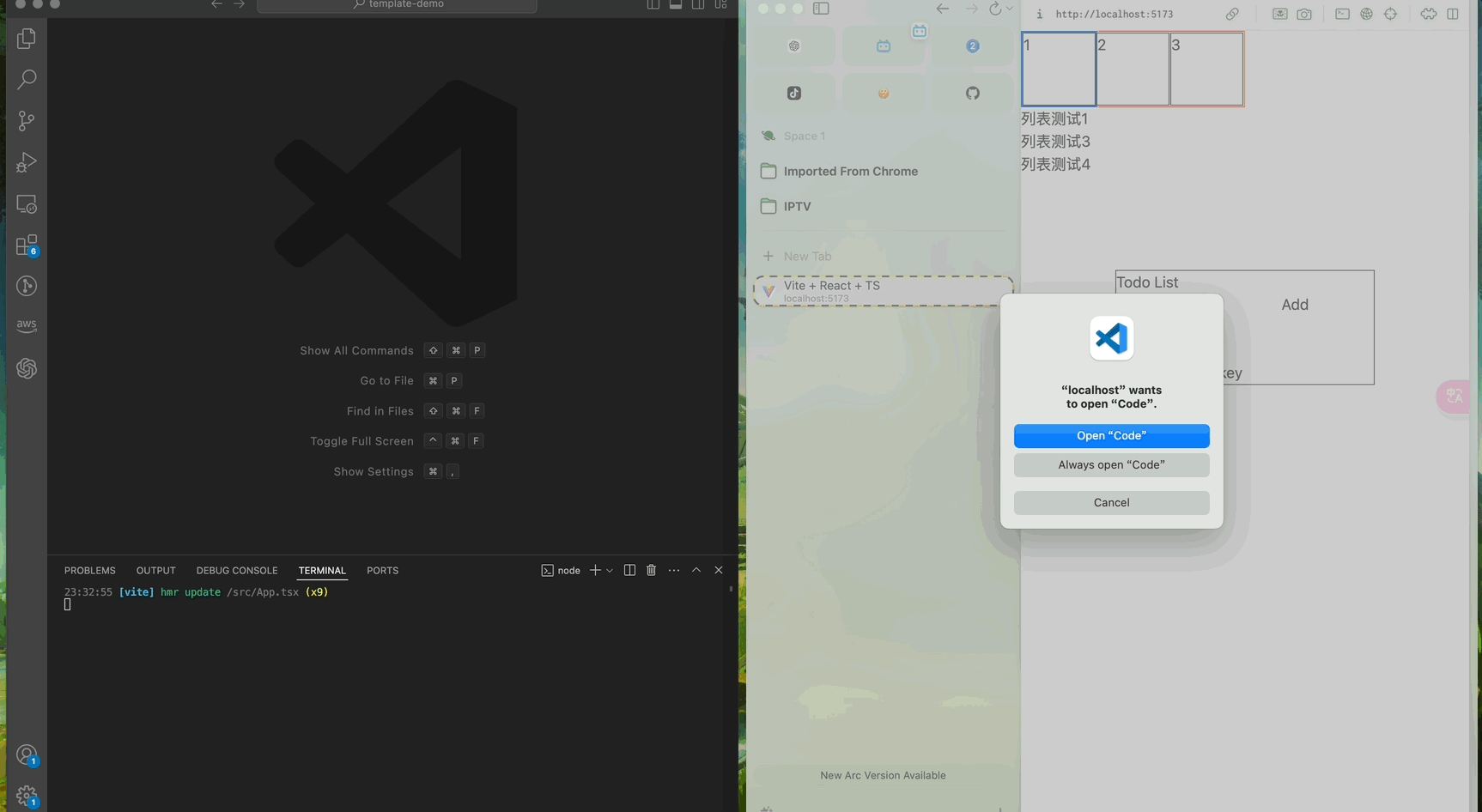This screenshot has width=1482, height=812.
Task: Open the reload options chevron in Arc
Action: [x=1010, y=9]
